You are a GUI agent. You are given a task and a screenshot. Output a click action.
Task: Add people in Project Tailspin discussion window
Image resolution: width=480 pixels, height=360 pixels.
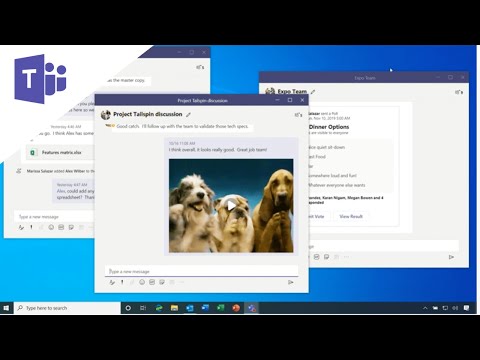tap(298, 115)
